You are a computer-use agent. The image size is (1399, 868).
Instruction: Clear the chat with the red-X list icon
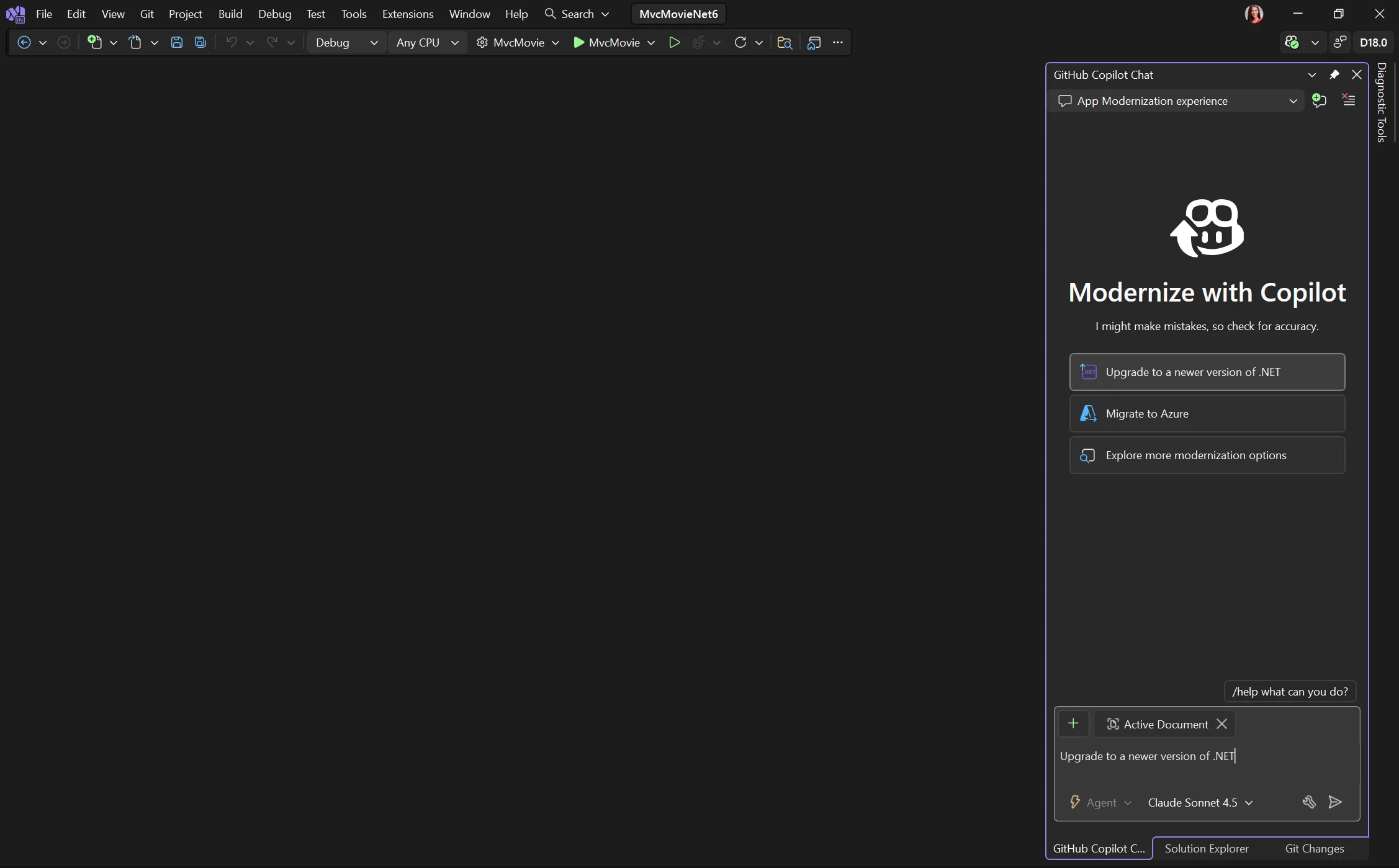click(1349, 101)
